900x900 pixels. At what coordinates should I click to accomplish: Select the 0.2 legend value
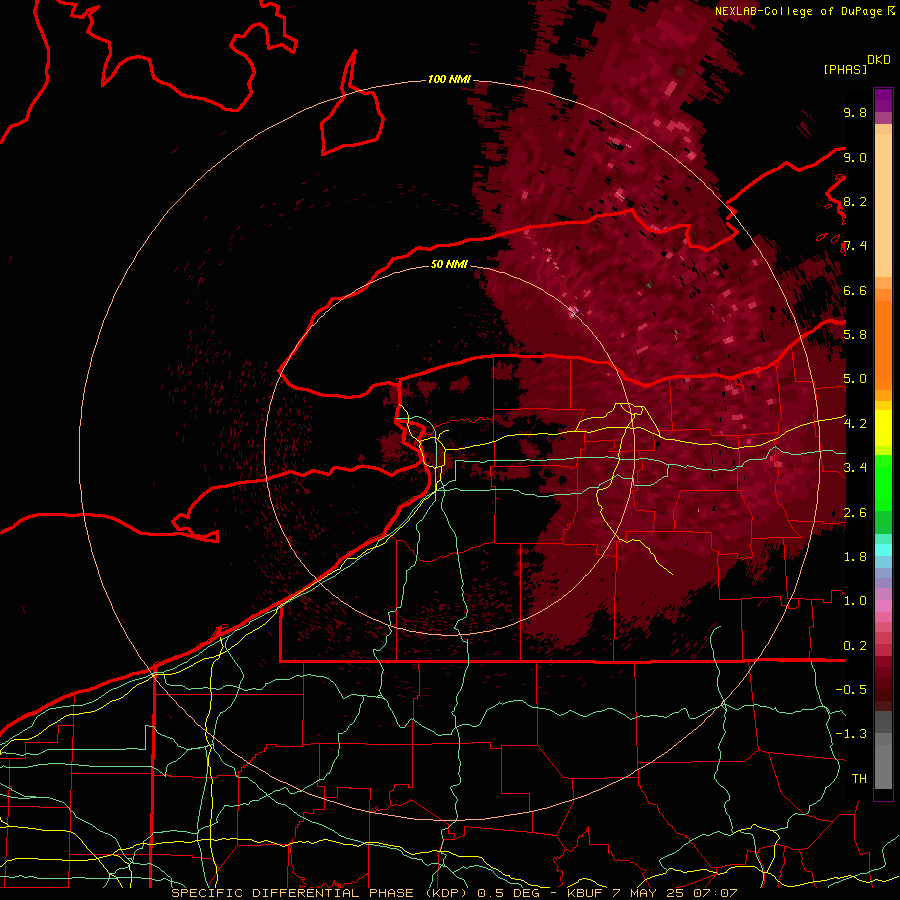[x=855, y=646]
